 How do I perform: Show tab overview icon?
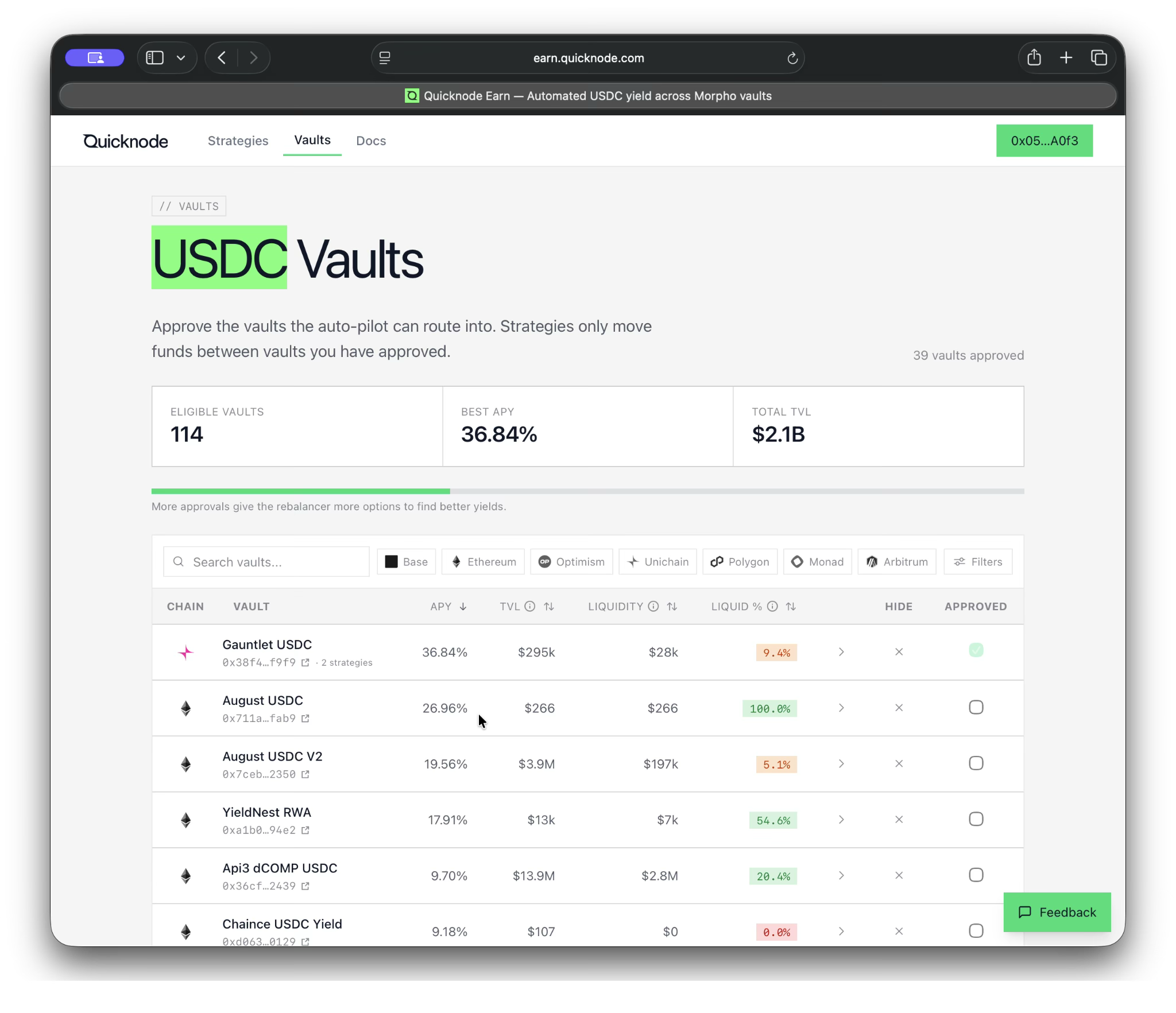tap(1098, 58)
